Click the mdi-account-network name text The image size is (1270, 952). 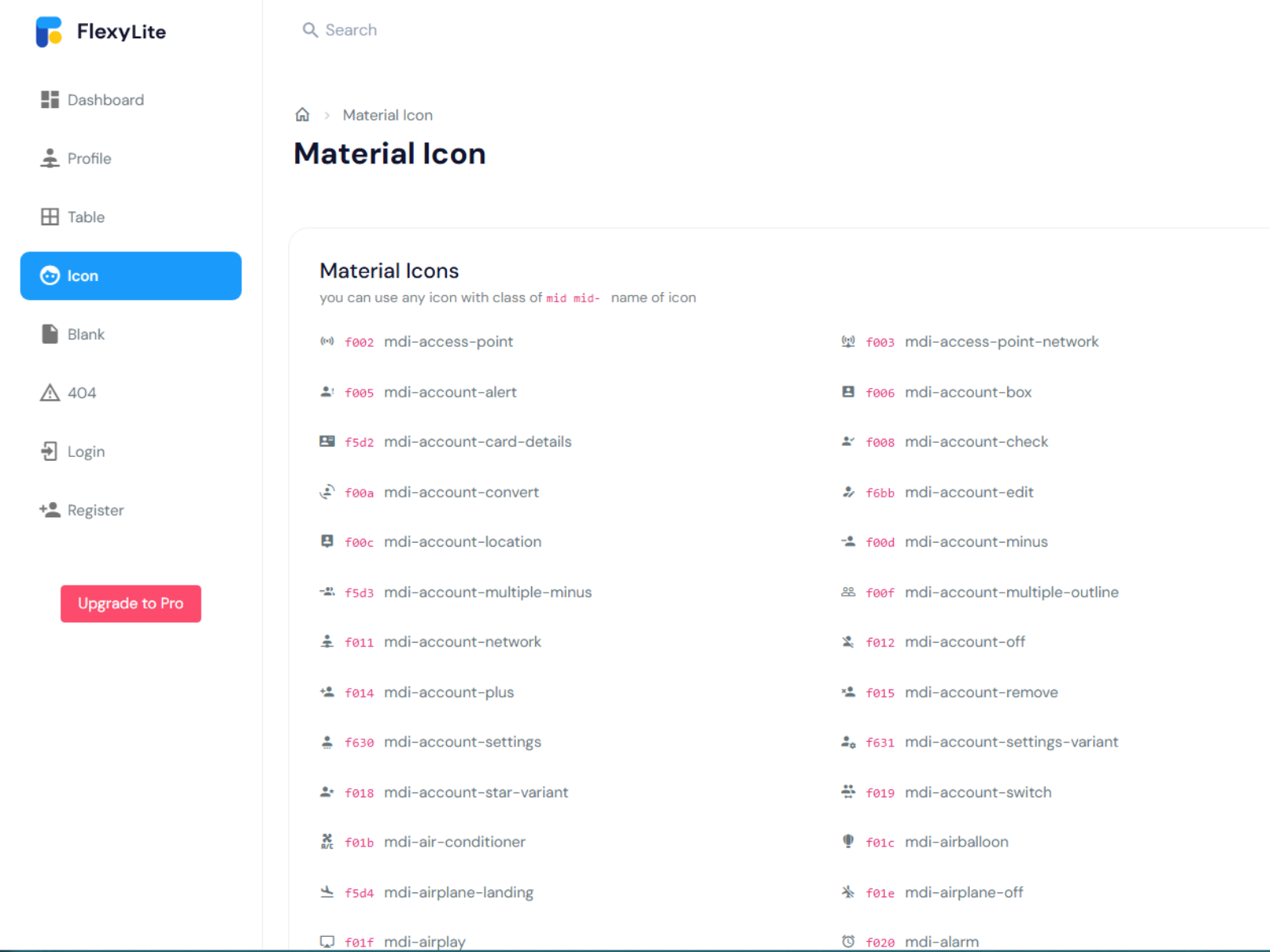pyautogui.click(x=463, y=642)
